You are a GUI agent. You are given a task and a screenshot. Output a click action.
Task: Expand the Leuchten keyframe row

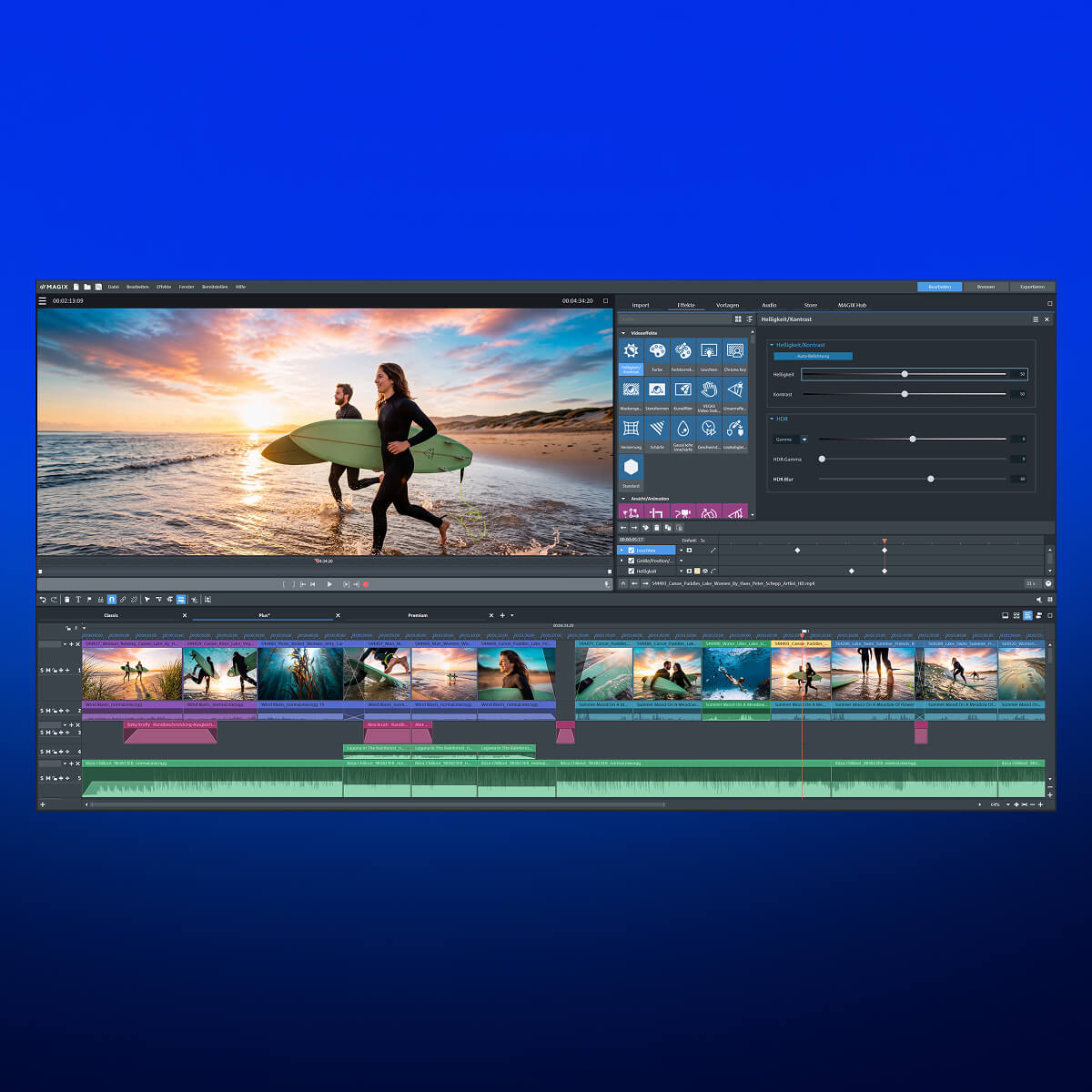[622, 551]
